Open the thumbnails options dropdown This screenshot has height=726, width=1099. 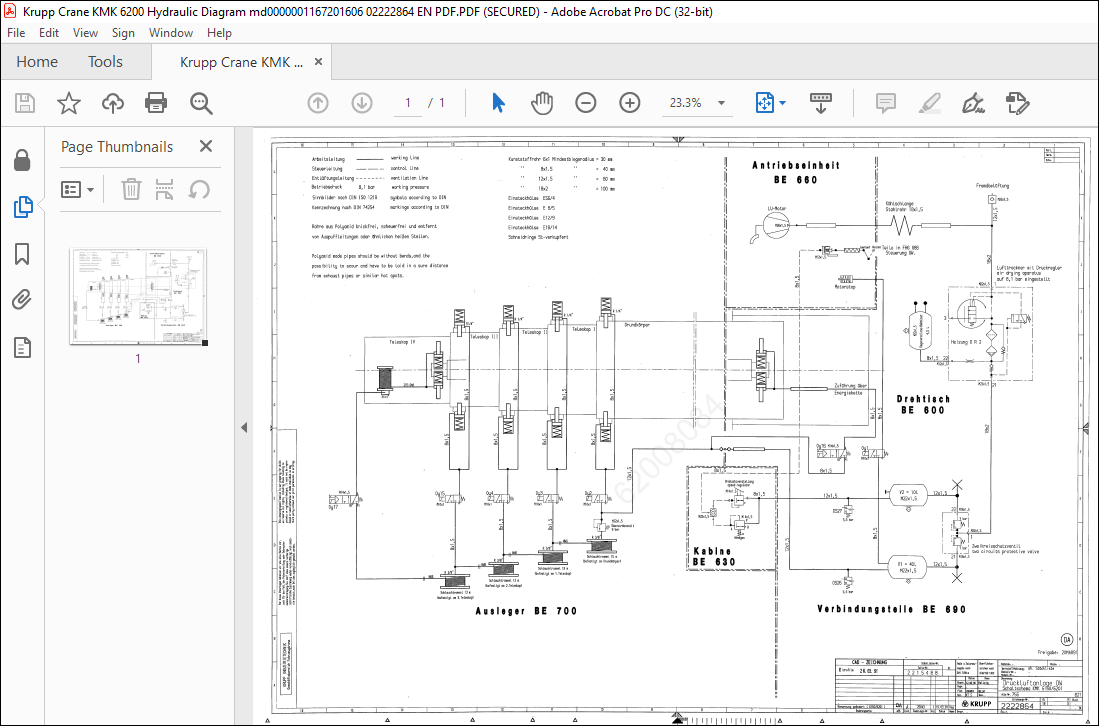[77, 189]
